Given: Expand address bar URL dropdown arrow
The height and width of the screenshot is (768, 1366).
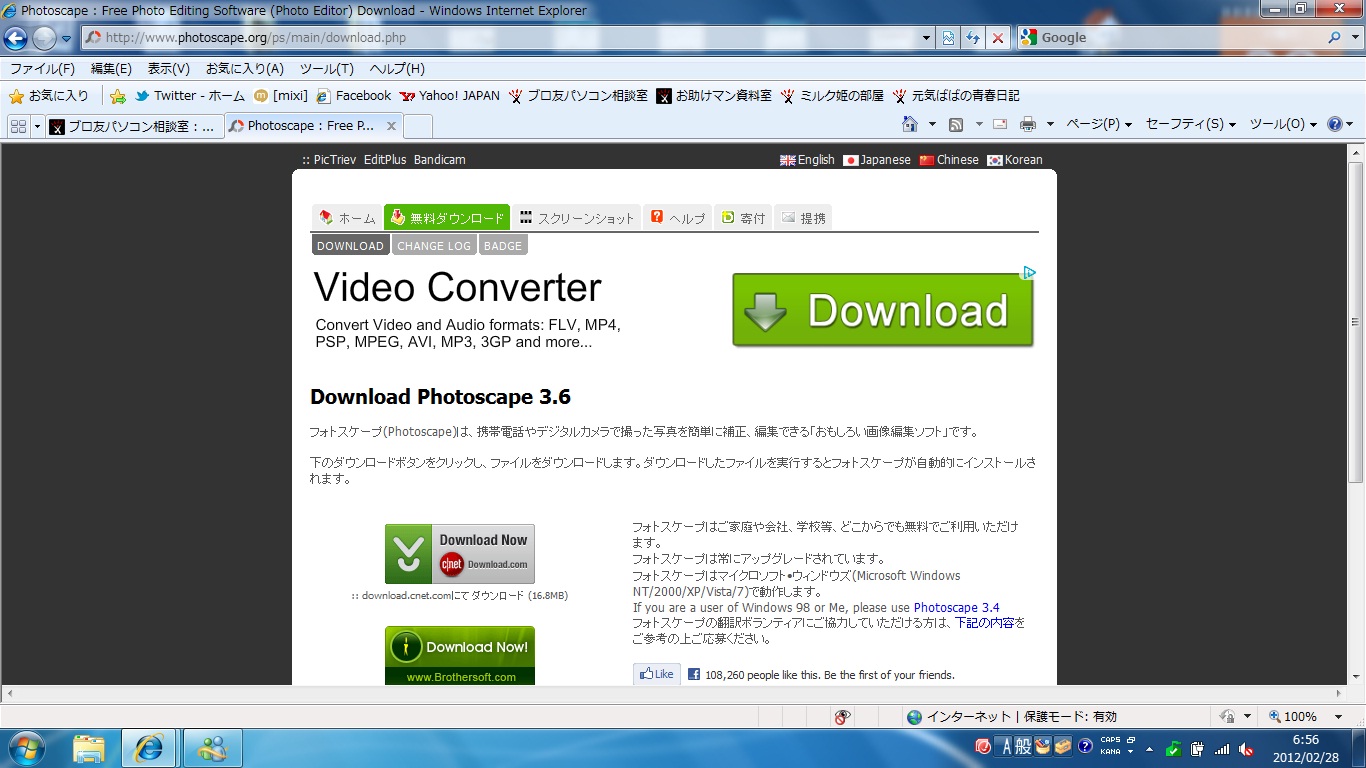Looking at the screenshot, I should pos(927,38).
